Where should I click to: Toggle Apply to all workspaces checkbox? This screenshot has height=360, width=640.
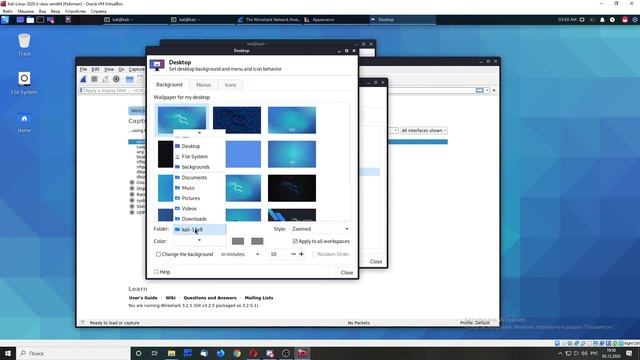(x=295, y=241)
